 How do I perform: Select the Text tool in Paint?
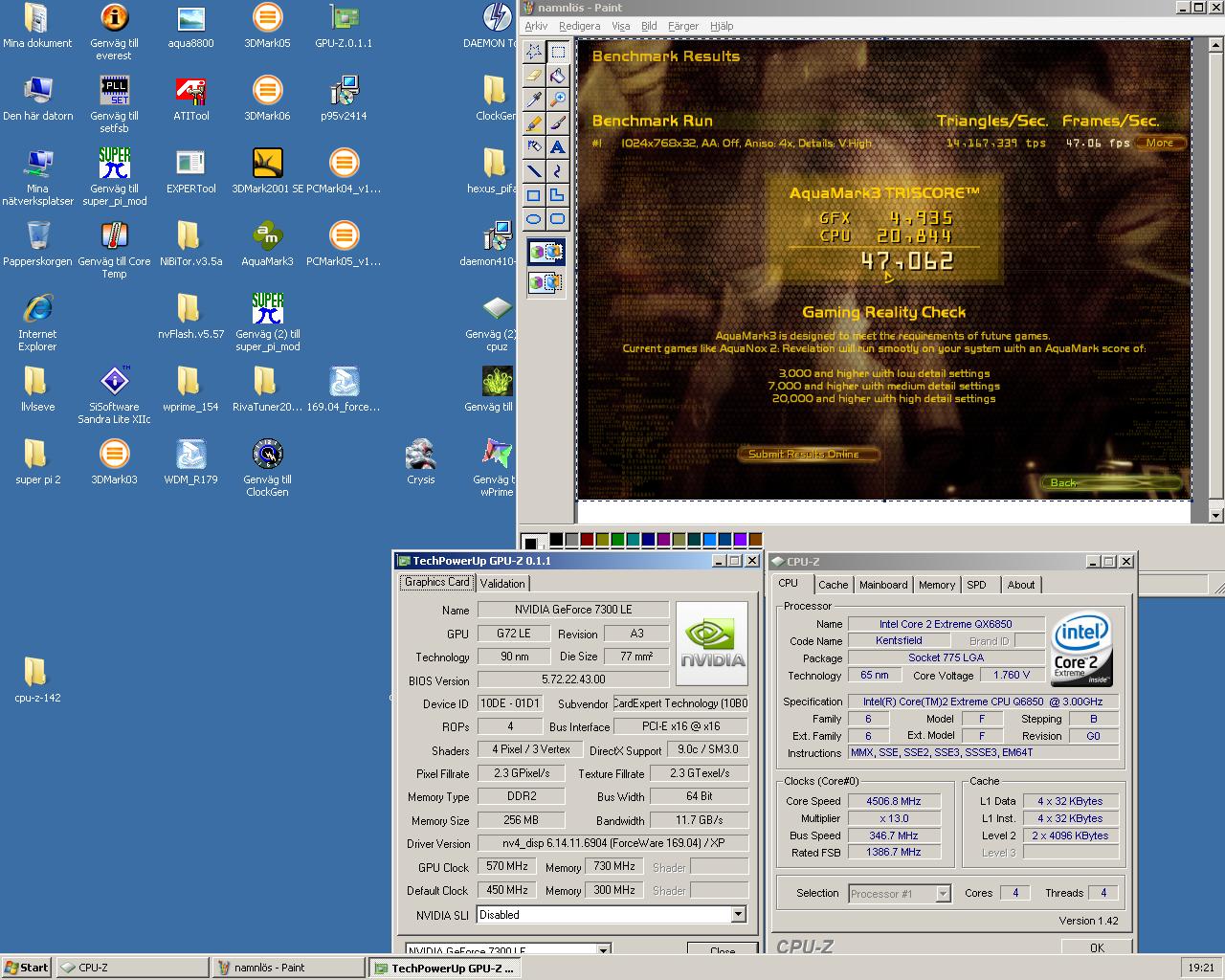pos(558,147)
